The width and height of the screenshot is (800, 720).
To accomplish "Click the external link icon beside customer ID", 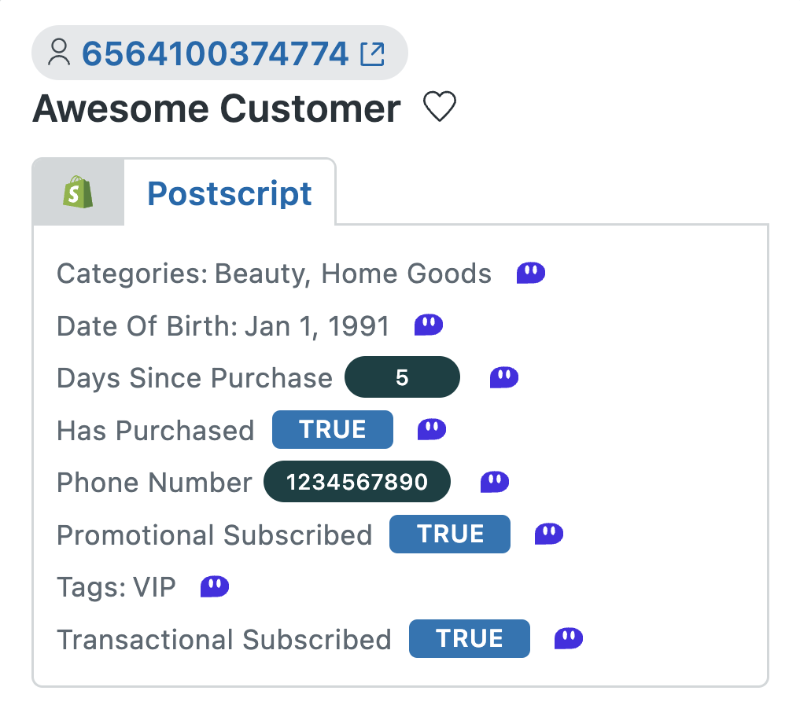I will [x=372, y=54].
